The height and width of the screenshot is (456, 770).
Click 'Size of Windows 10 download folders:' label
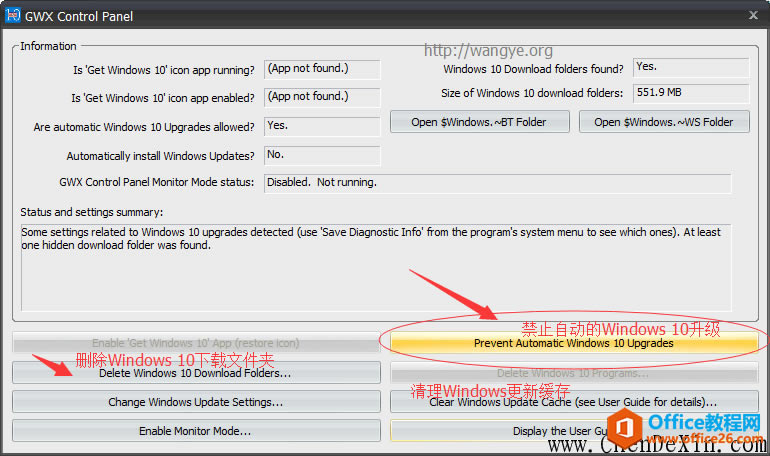pos(532,93)
